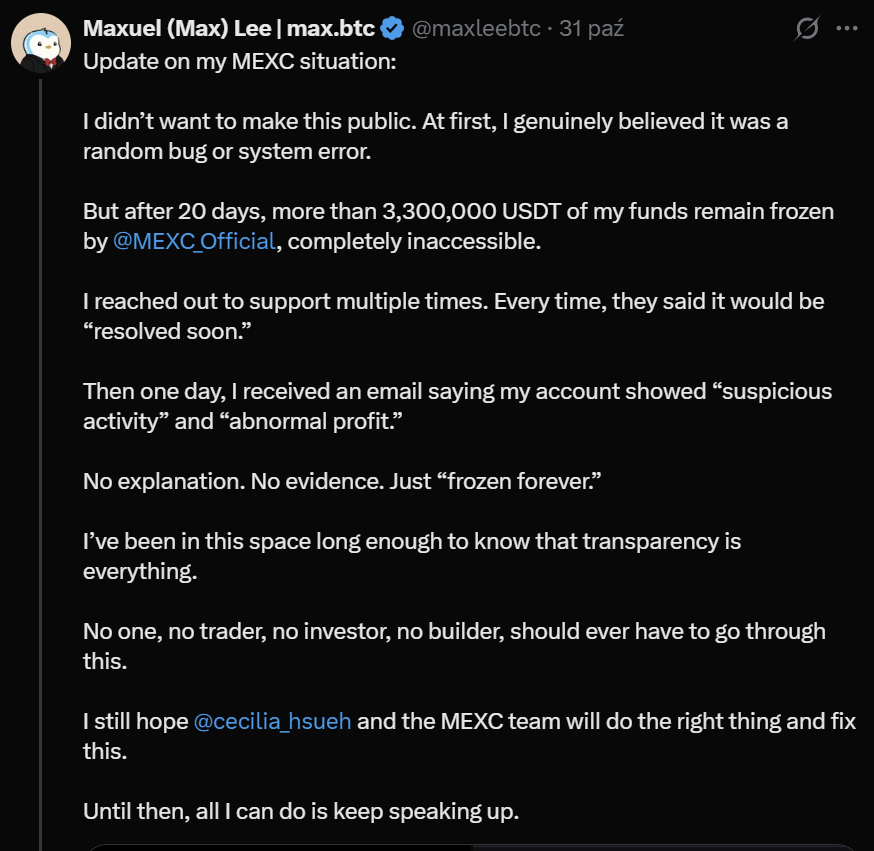Open the three-dot more options menu
Screen dimensions: 874x851
(846, 29)
